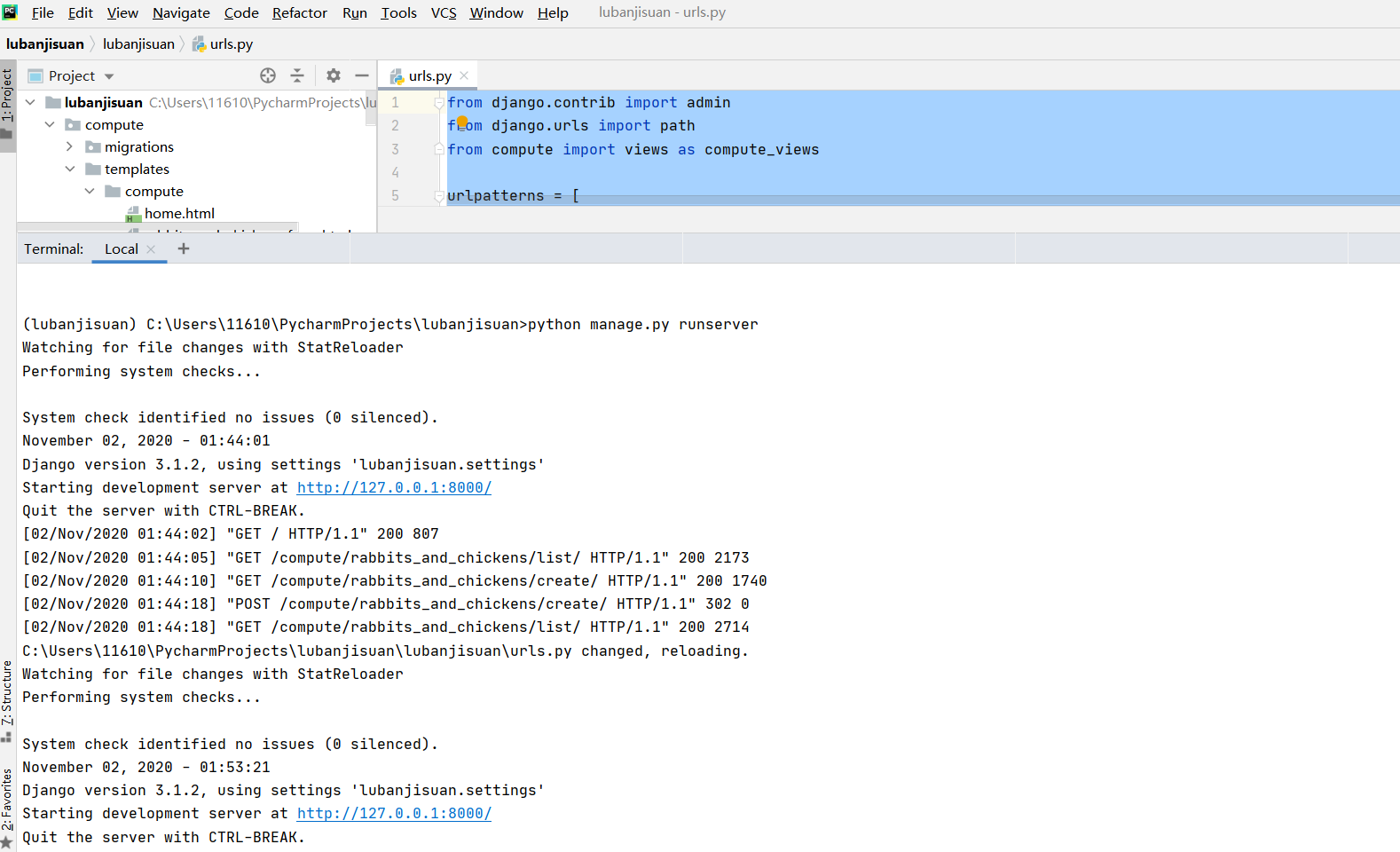The width and height of the screenshot is (1400, 852).
Task: Click the fold marker on line 1
Action: click(x=438, y=103)
